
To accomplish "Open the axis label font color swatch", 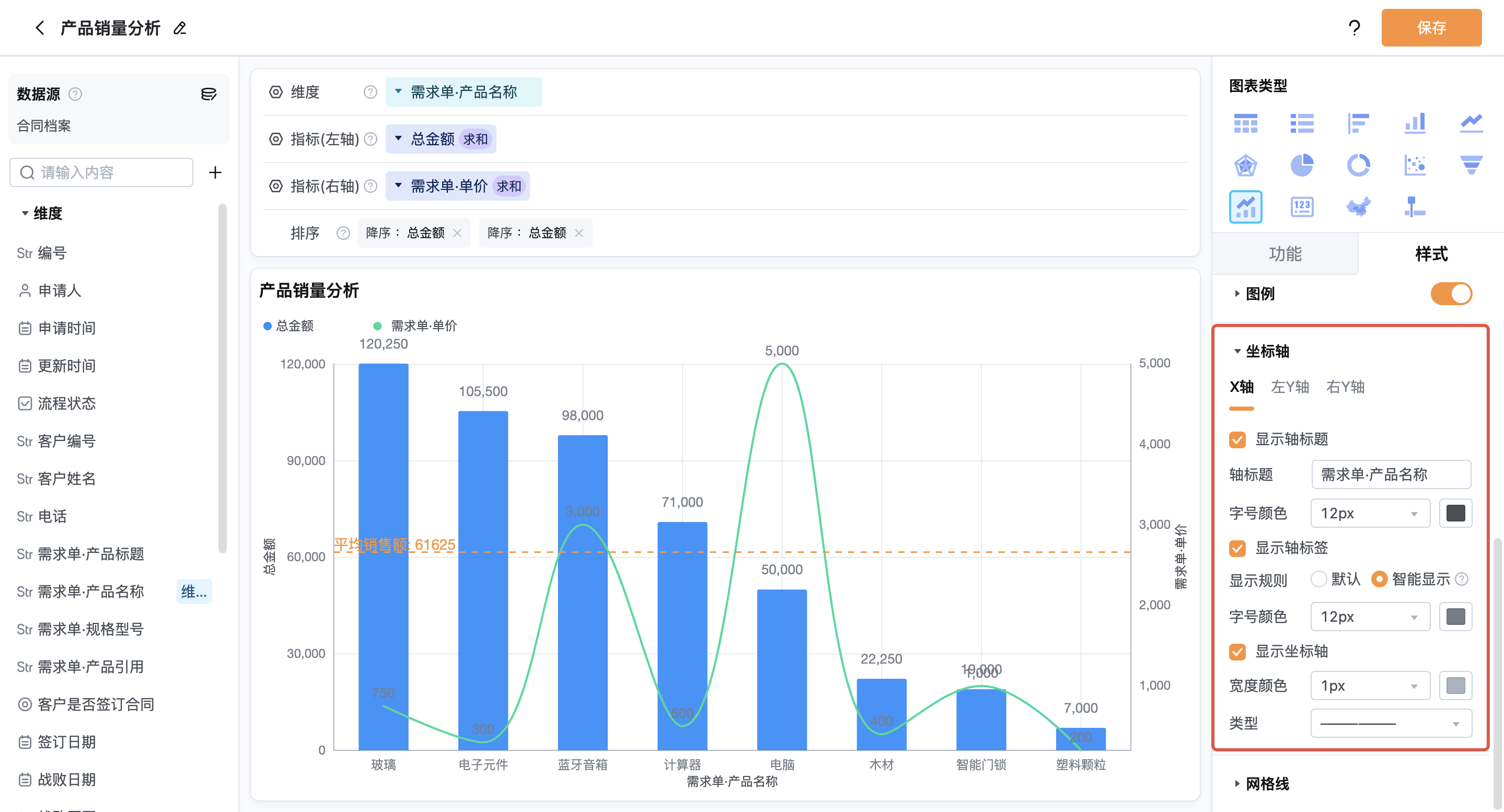I will coord(1455,617).
